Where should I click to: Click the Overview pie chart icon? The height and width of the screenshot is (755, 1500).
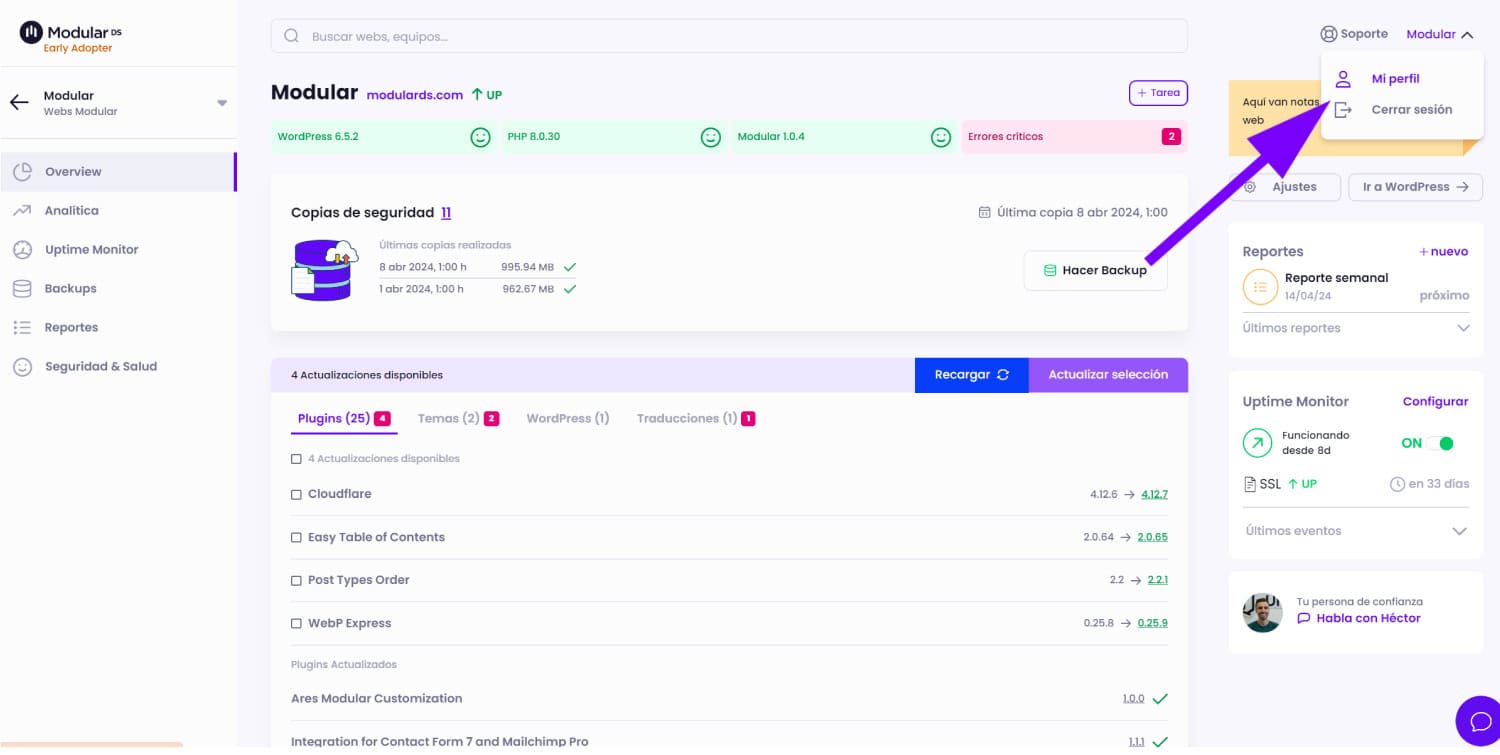(22, 172)
